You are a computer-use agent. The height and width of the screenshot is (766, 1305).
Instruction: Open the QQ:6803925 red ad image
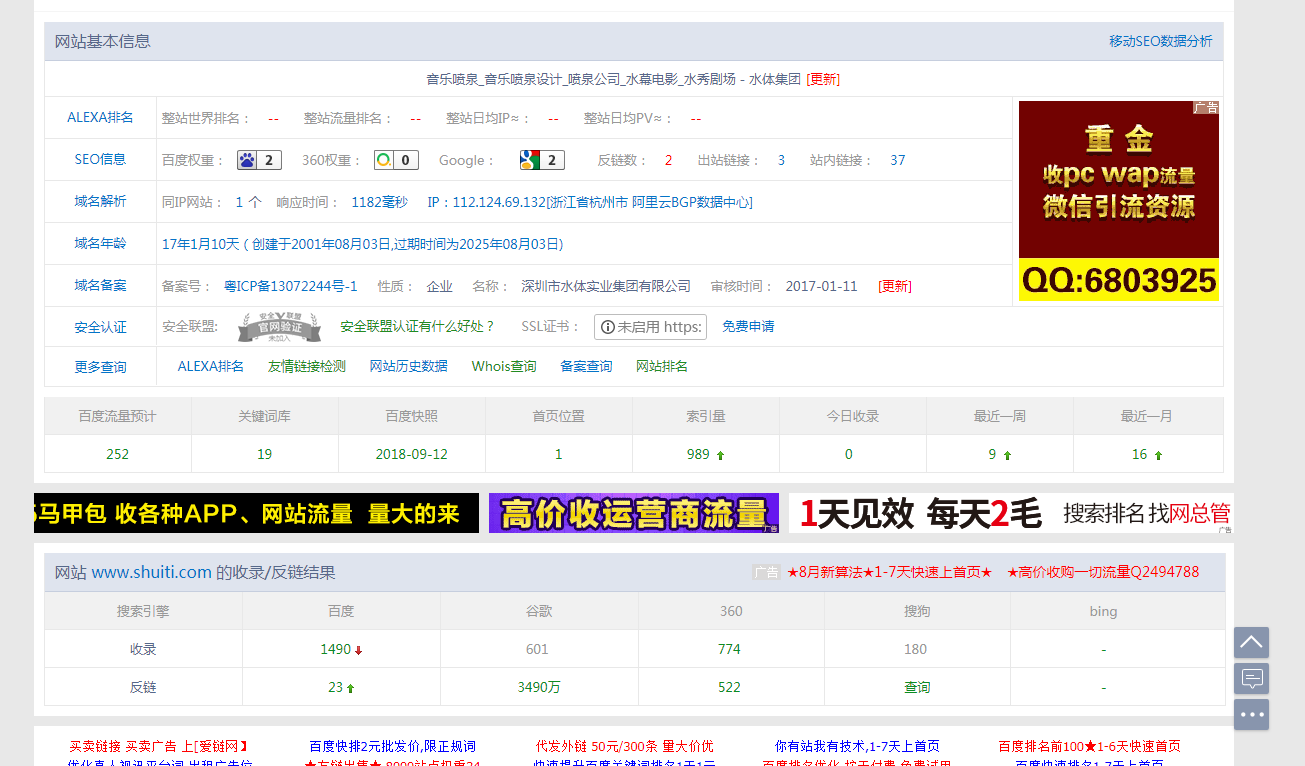coord(1118,200)
